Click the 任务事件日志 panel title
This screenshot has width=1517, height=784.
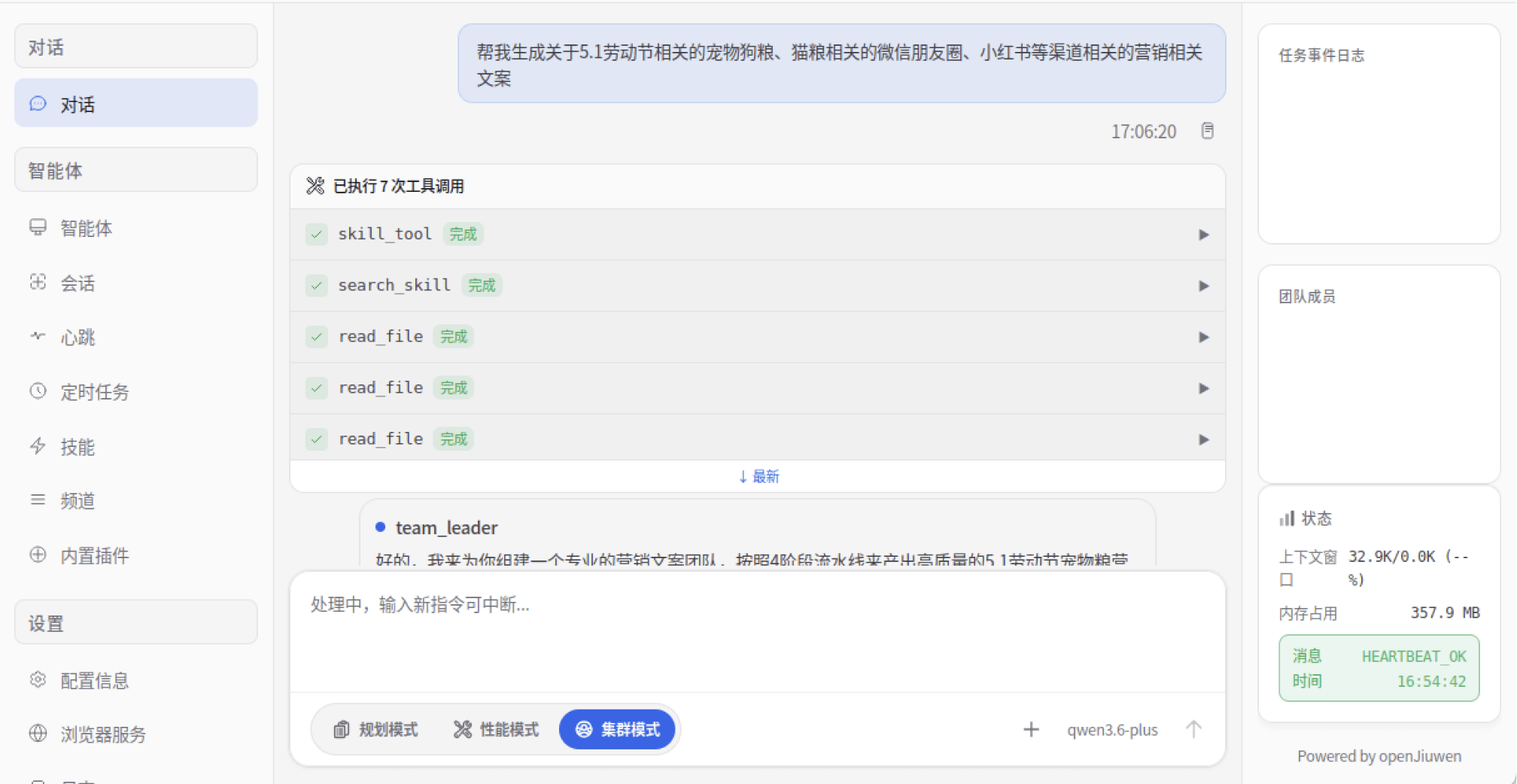tap(1321, 55)
